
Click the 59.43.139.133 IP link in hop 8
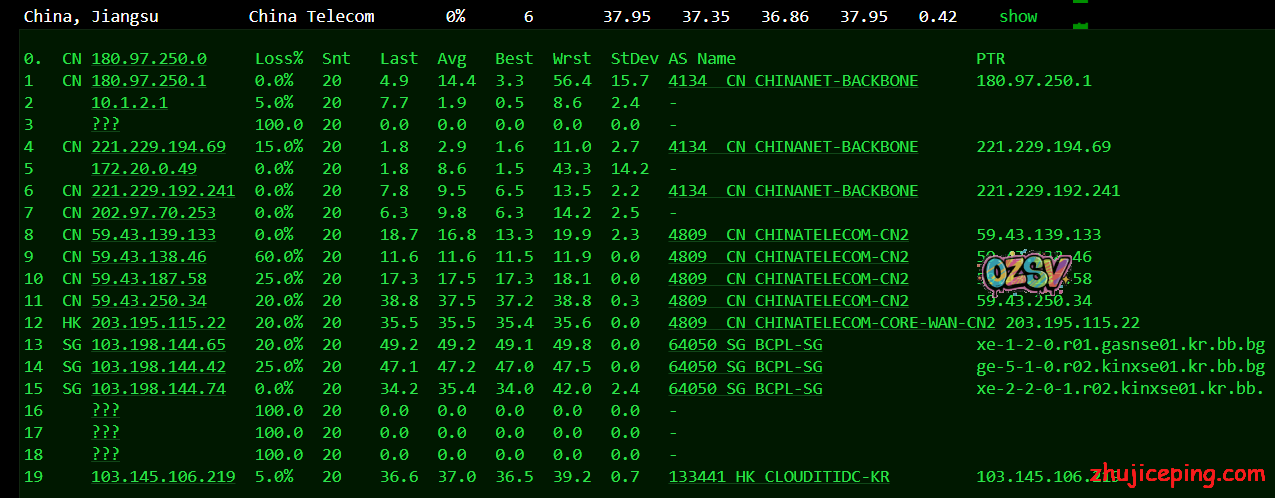[x=153, y=235]
